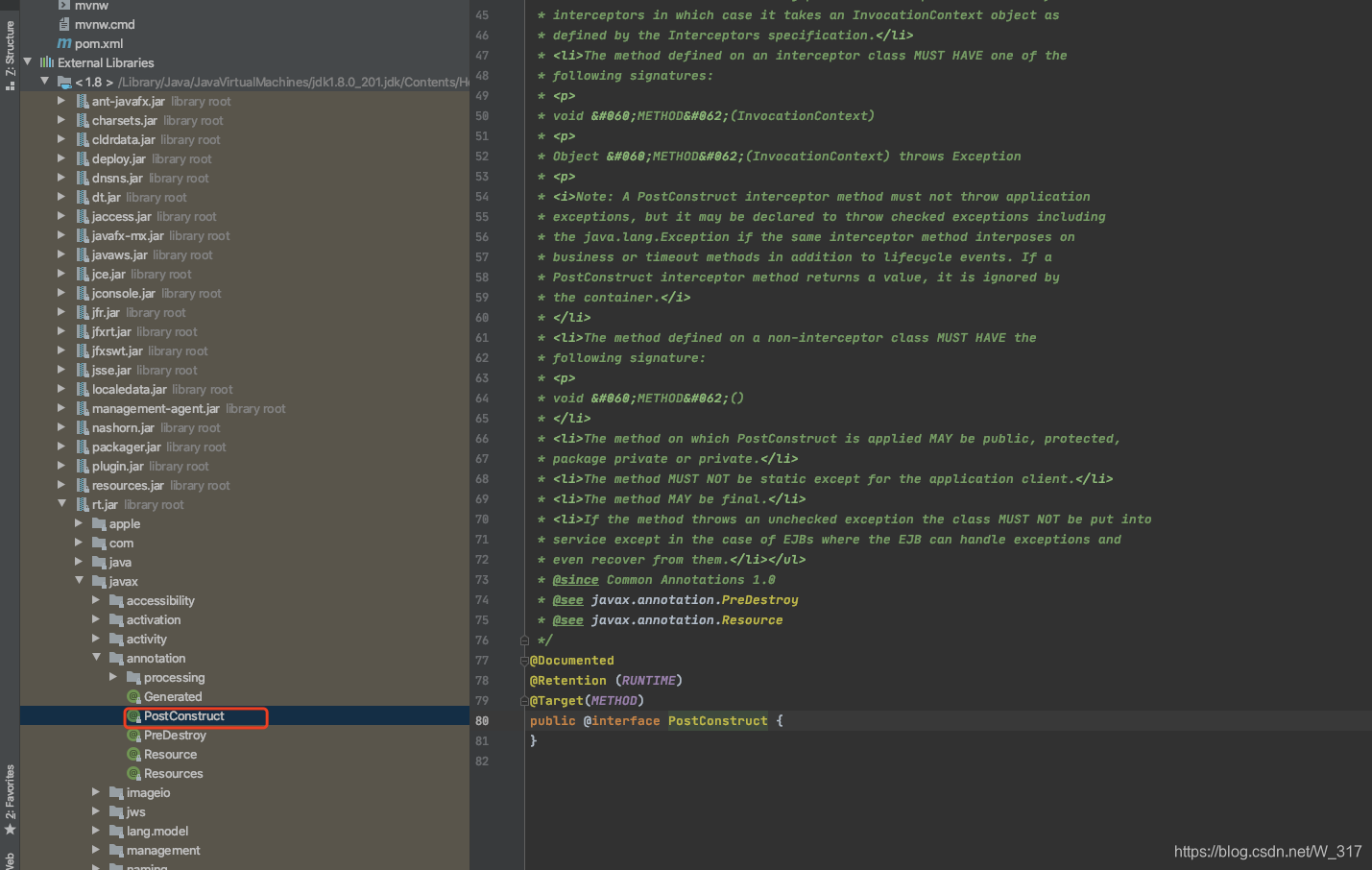1372x870 pixels.
Task: Click the Generated annotation class icon
Action: (134, 696)
